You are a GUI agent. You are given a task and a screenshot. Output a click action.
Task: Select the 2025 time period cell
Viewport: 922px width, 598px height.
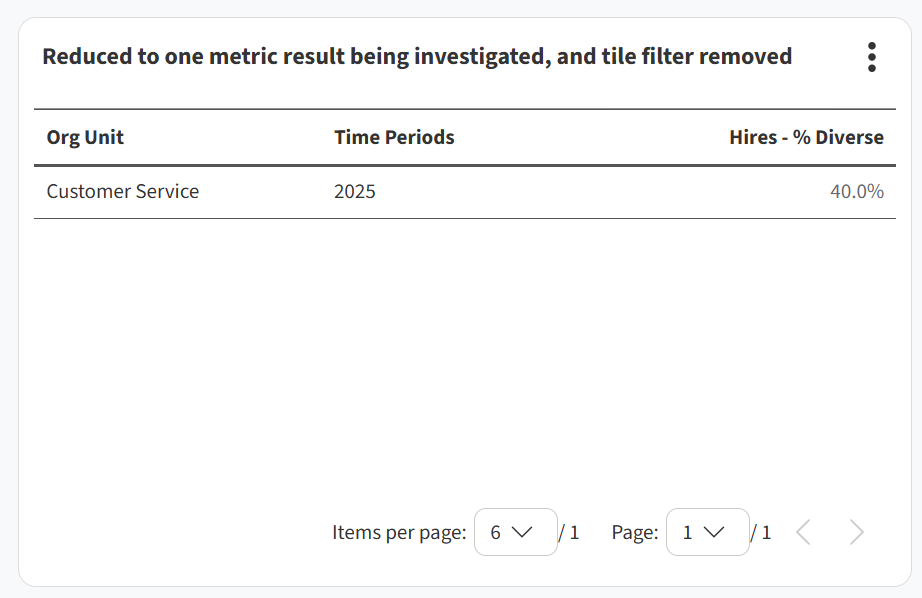(x=355, y=191)
